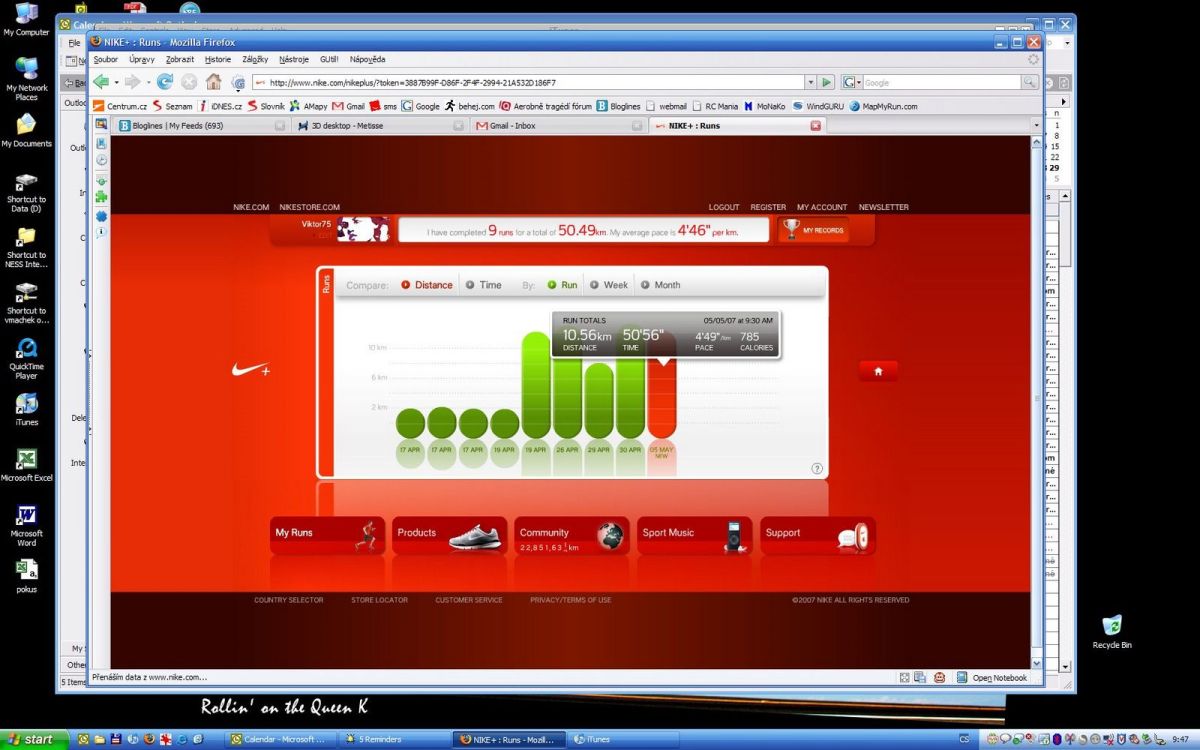Compare runs by Time
Screen dimensions: 1200x750
point(484,285)
